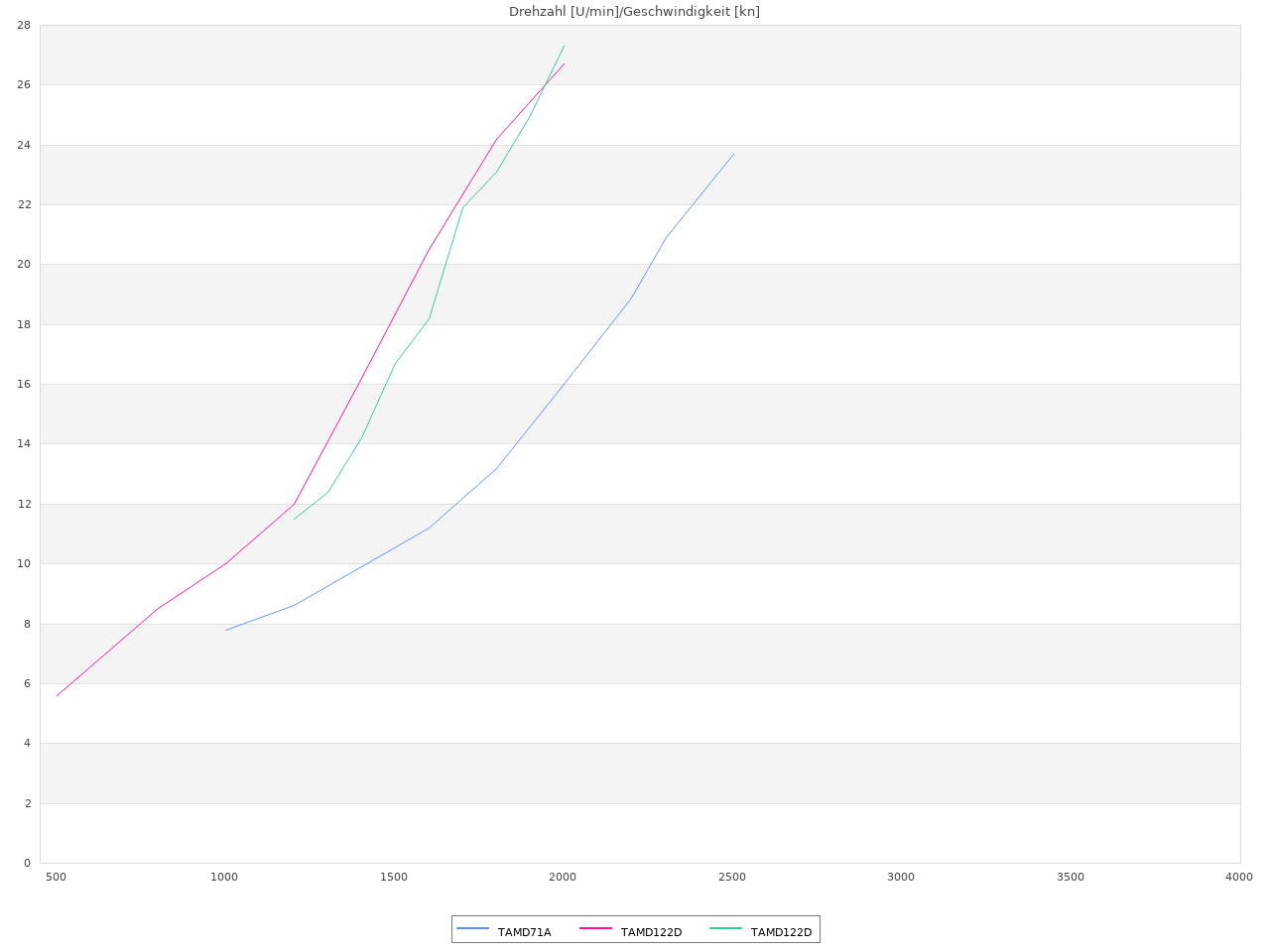Click the chart title Drehzahl/Geschwindigkeit
Image resolution: width=1270 pixels, height=952 pixels.
(x=635, y=12)
